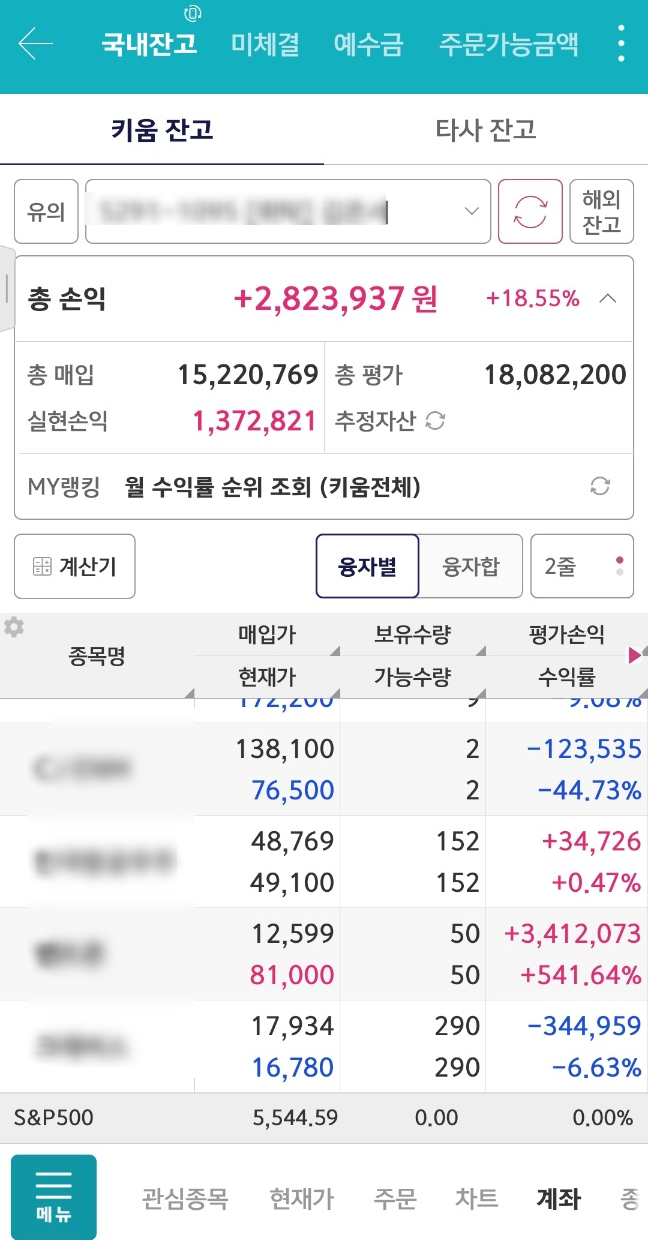Sort by the 종목명 column header

point(97,656)
